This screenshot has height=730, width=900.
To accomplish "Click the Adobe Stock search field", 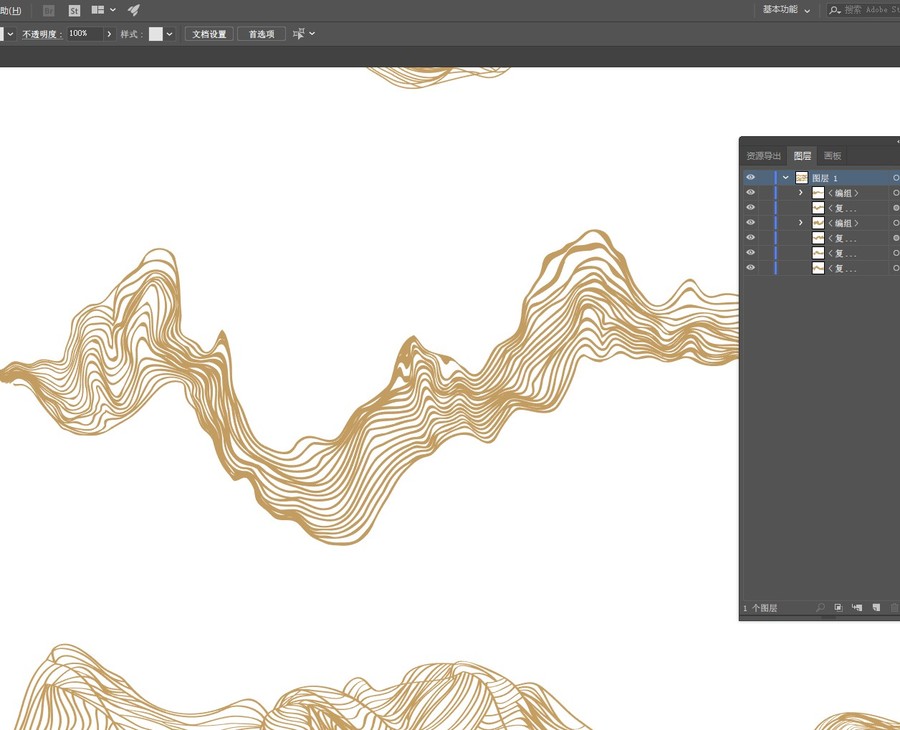I will click(864, 10).
